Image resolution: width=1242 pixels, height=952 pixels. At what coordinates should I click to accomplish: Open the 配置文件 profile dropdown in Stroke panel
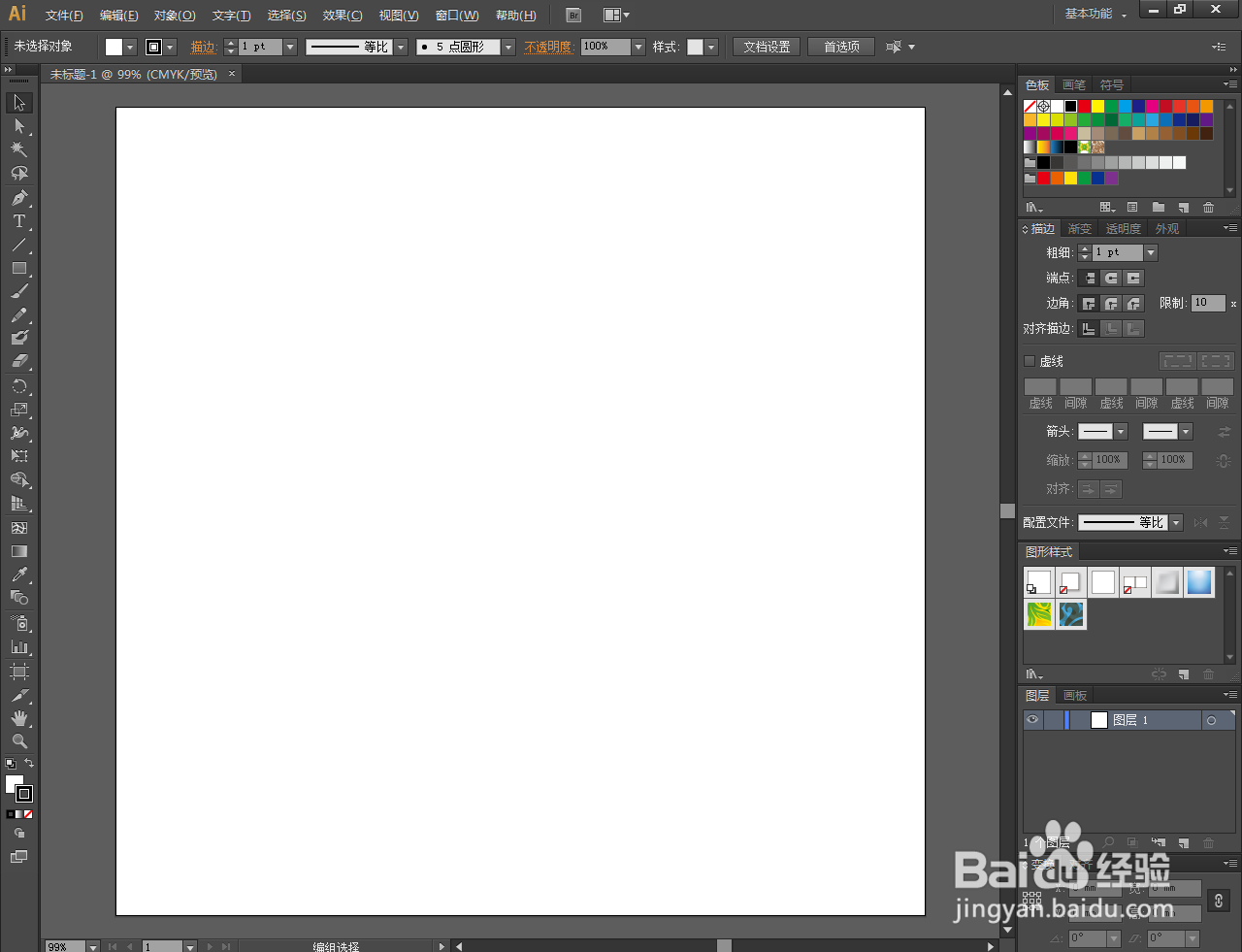coord(1176,522)
